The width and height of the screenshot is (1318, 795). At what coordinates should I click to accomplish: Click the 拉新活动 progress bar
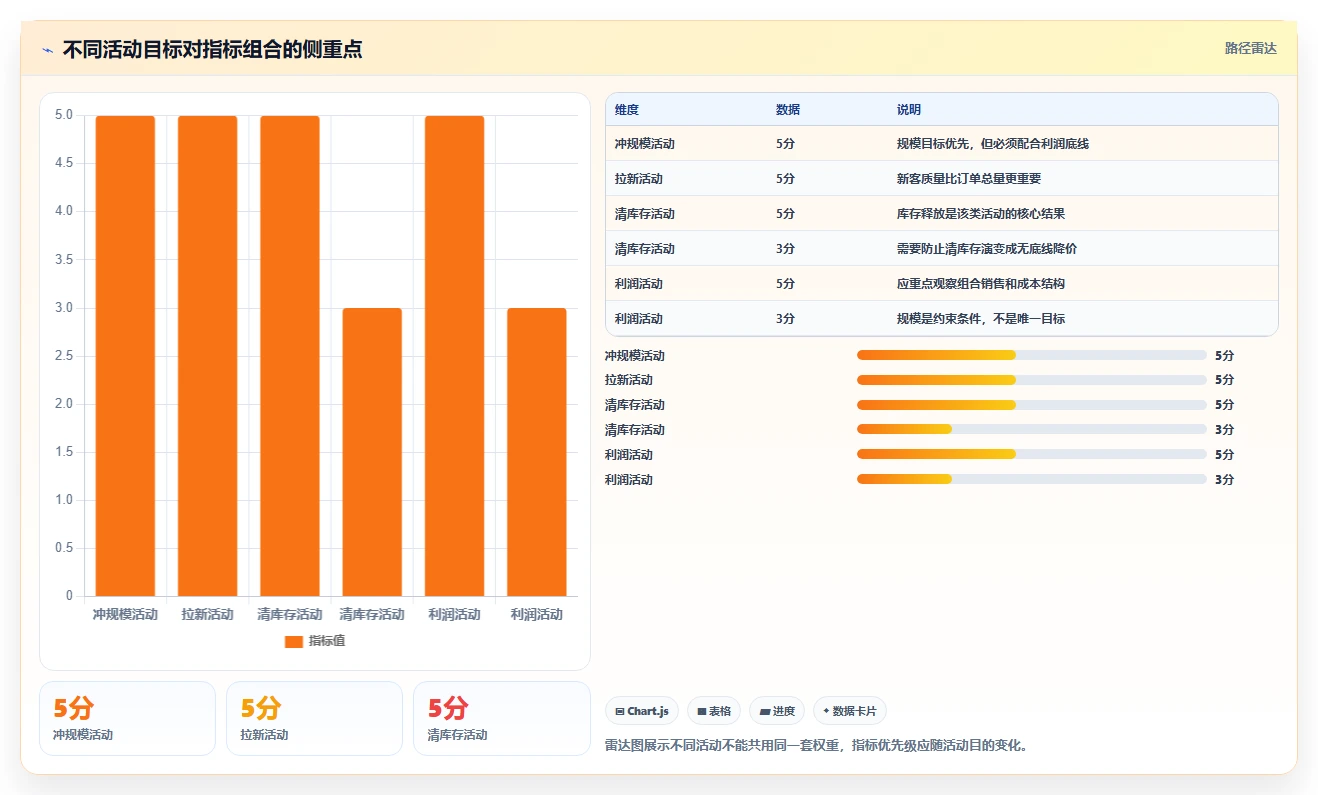[x=1032, y=380]
